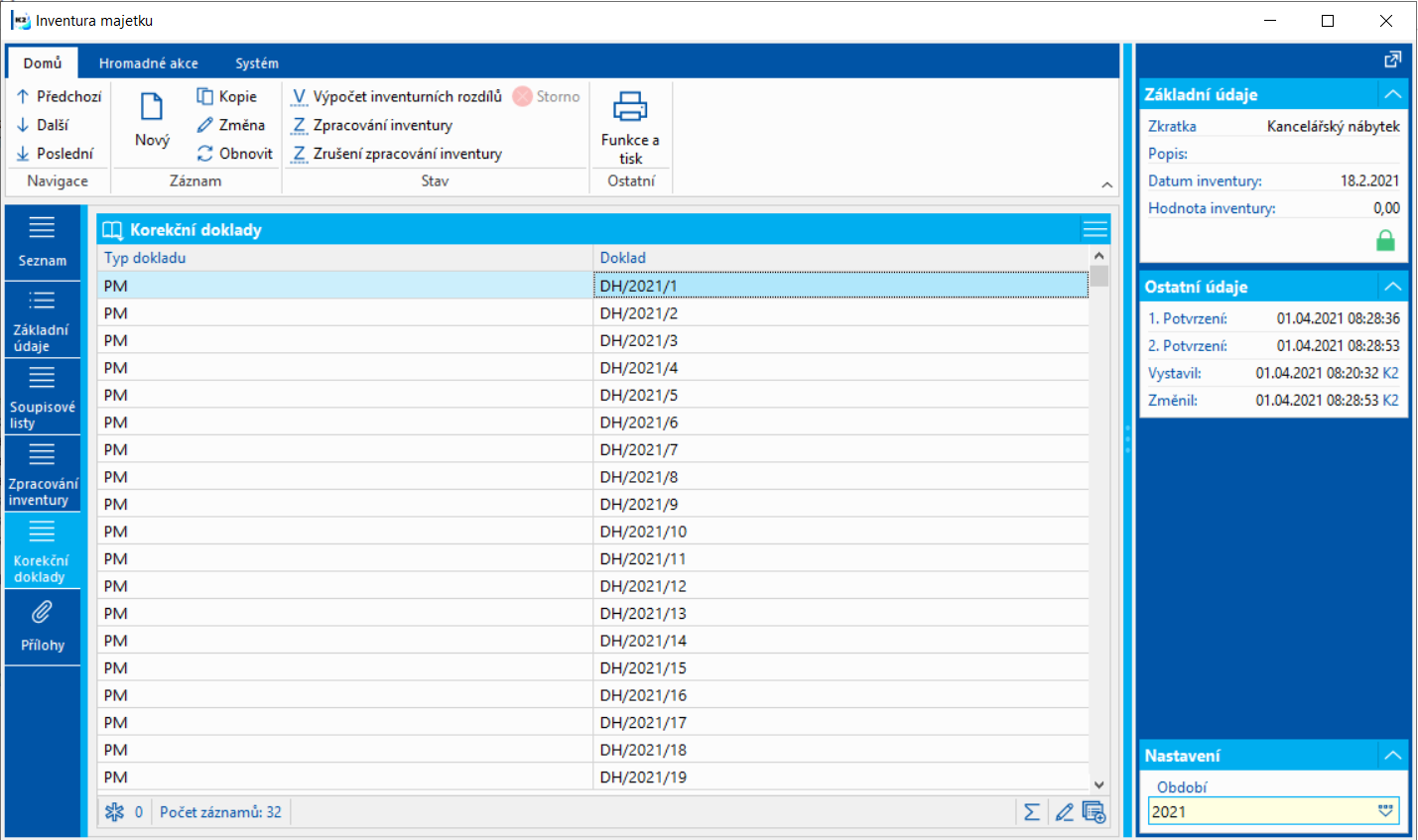Open the Období dropdown
This screenshot has width=1418, height=840.
pyautogui.click(x=1386, y=811)
